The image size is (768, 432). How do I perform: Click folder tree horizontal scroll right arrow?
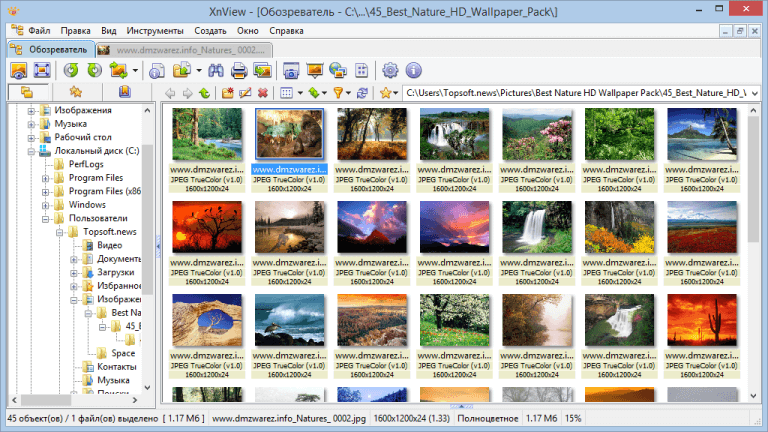click(135, 400)
